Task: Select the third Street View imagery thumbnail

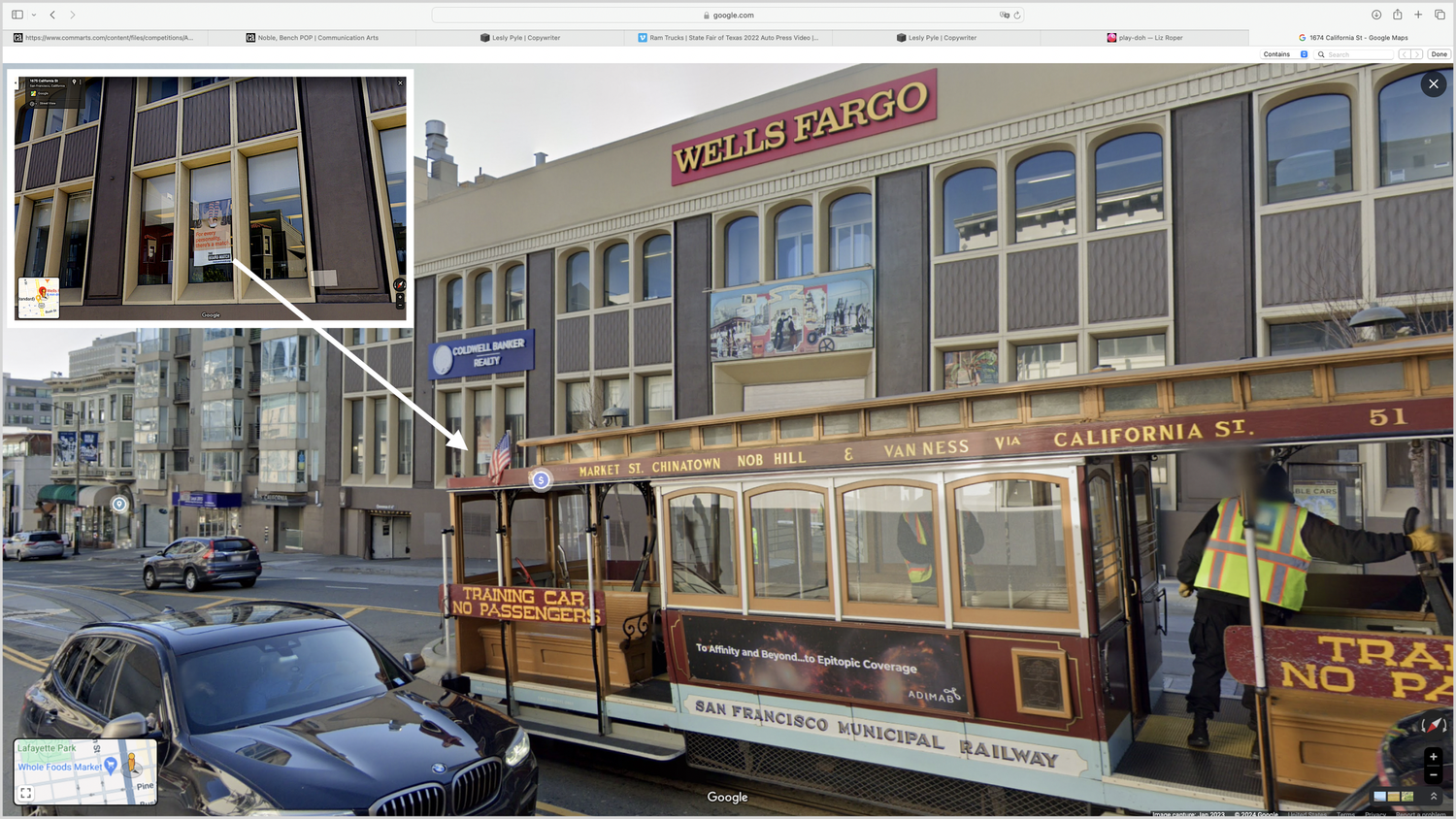Action: coord(1407,797)
